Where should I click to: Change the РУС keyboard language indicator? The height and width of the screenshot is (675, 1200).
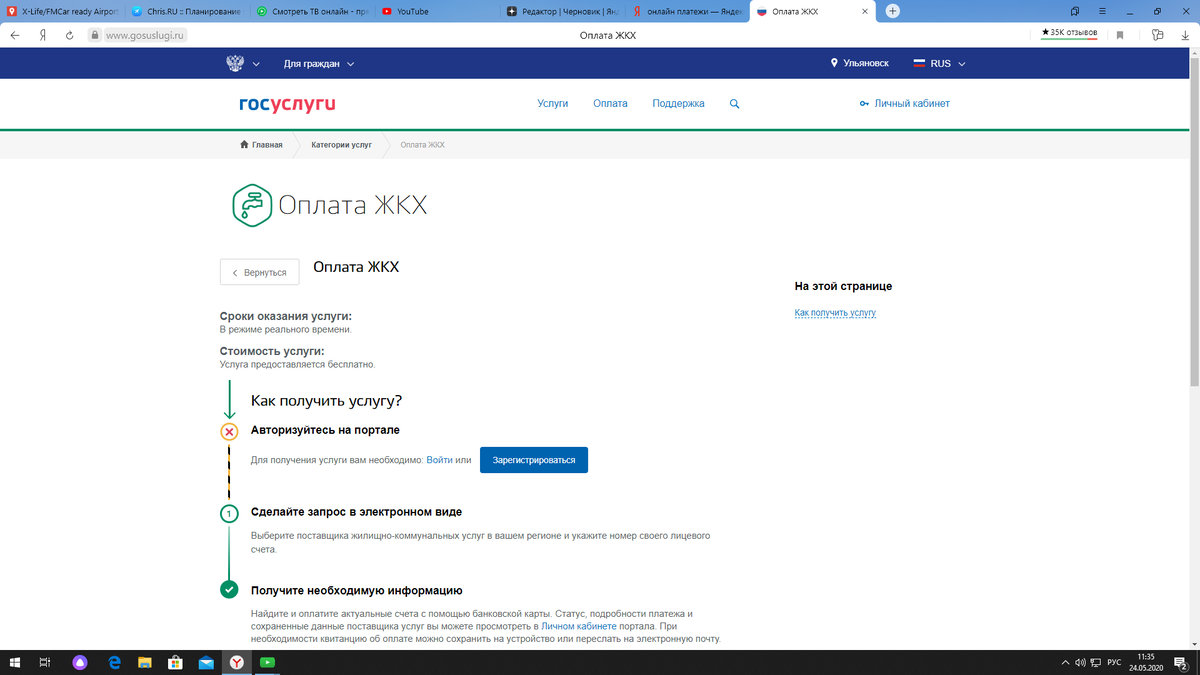coord(1113,662)
